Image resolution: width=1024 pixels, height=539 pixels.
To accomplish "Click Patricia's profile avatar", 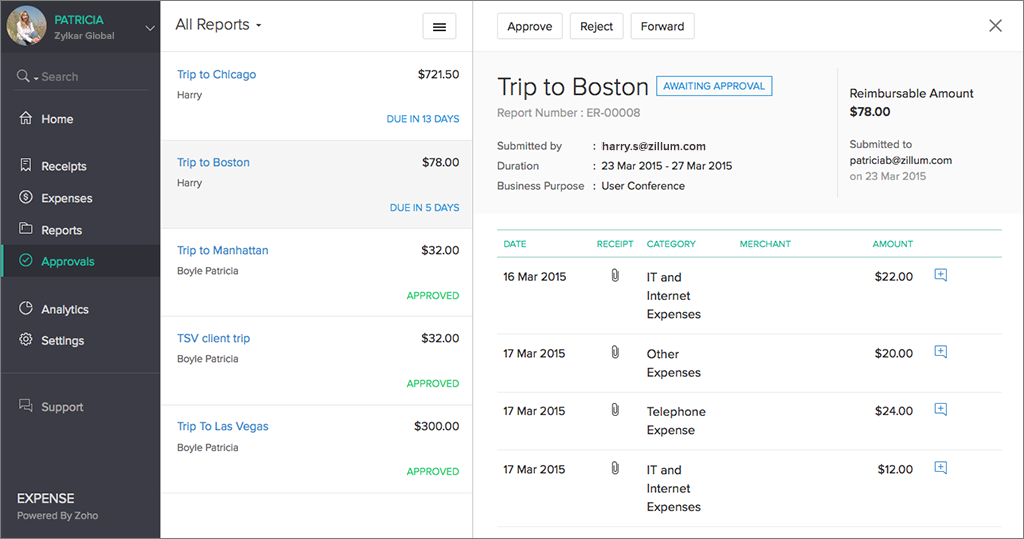I will [26, 26].
